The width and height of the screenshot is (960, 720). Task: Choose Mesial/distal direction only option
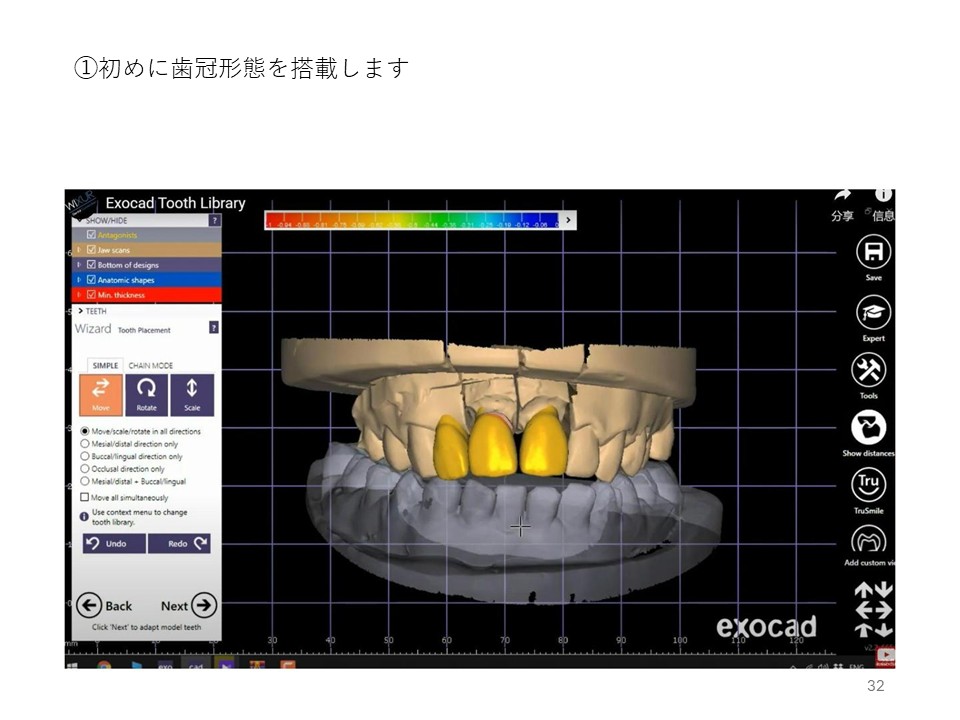pyautogui.click(x=85, y=444)
